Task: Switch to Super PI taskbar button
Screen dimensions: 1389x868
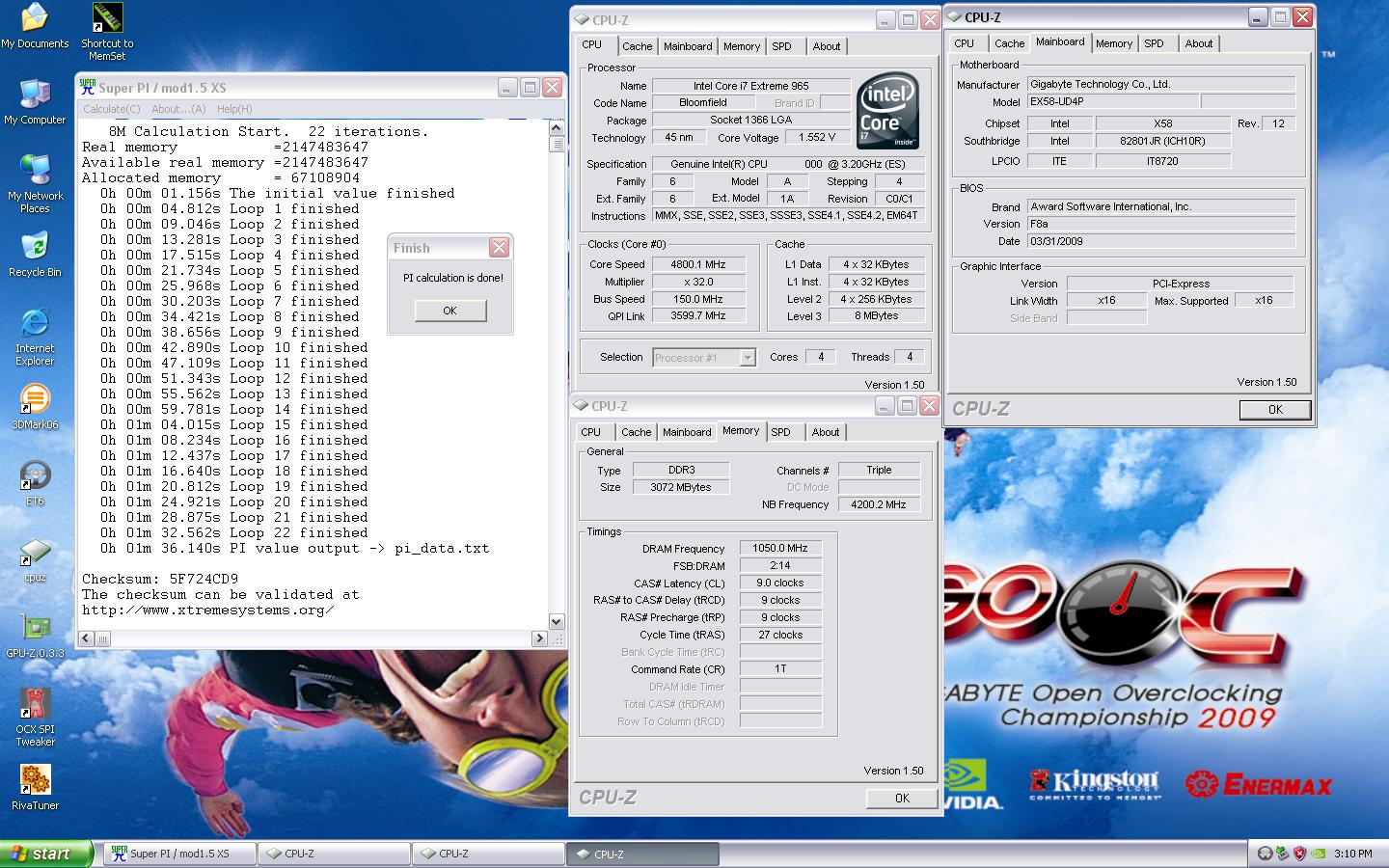Action: 178,854
